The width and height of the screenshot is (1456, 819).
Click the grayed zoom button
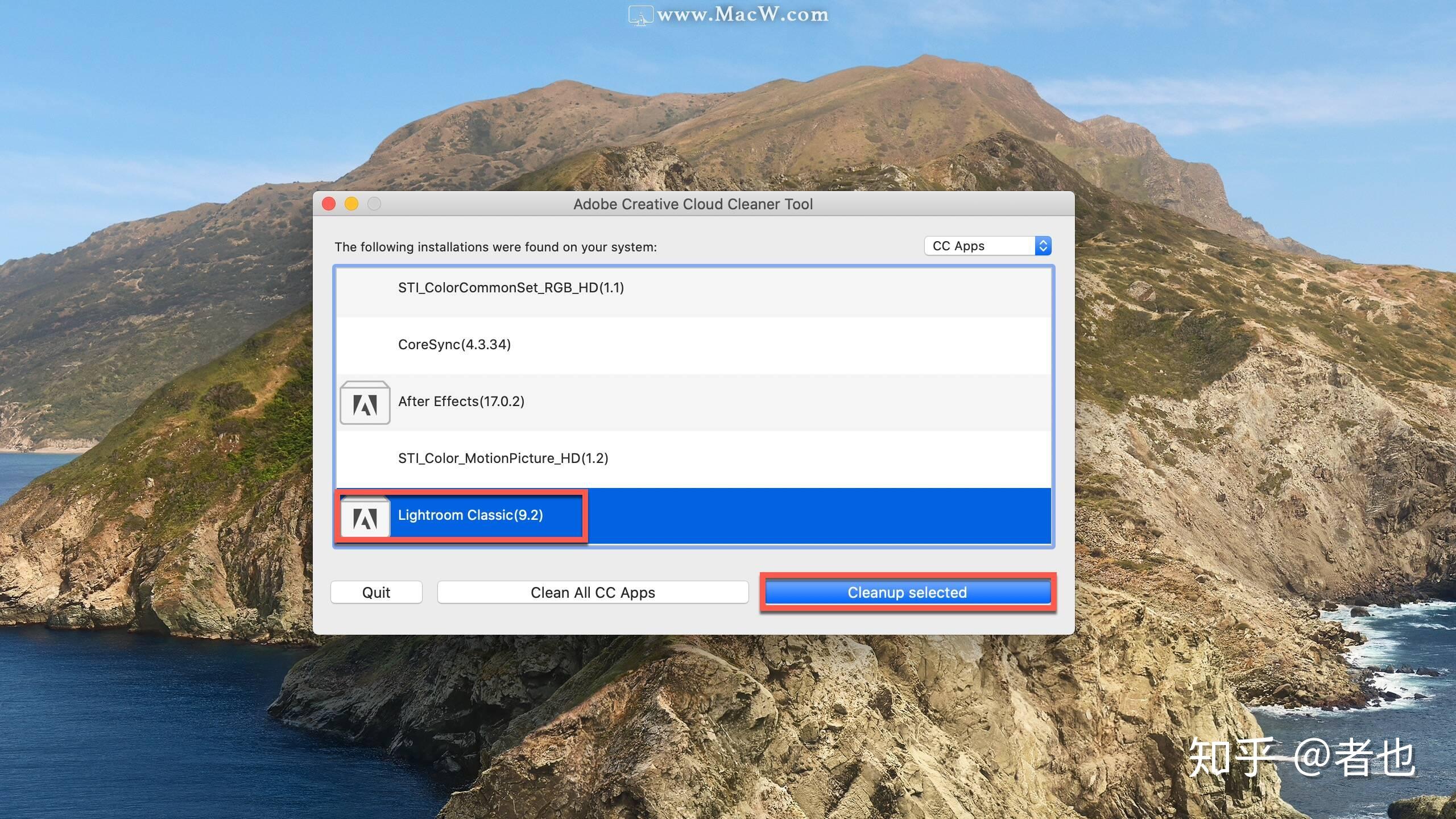point(374,204)
